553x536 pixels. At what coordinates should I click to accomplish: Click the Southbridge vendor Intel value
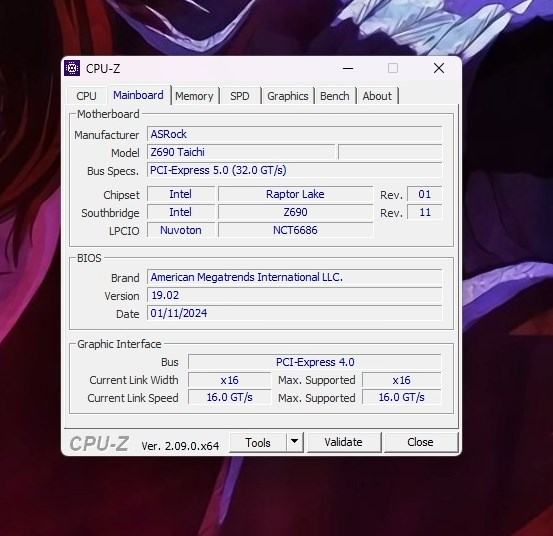pos(181,212)
